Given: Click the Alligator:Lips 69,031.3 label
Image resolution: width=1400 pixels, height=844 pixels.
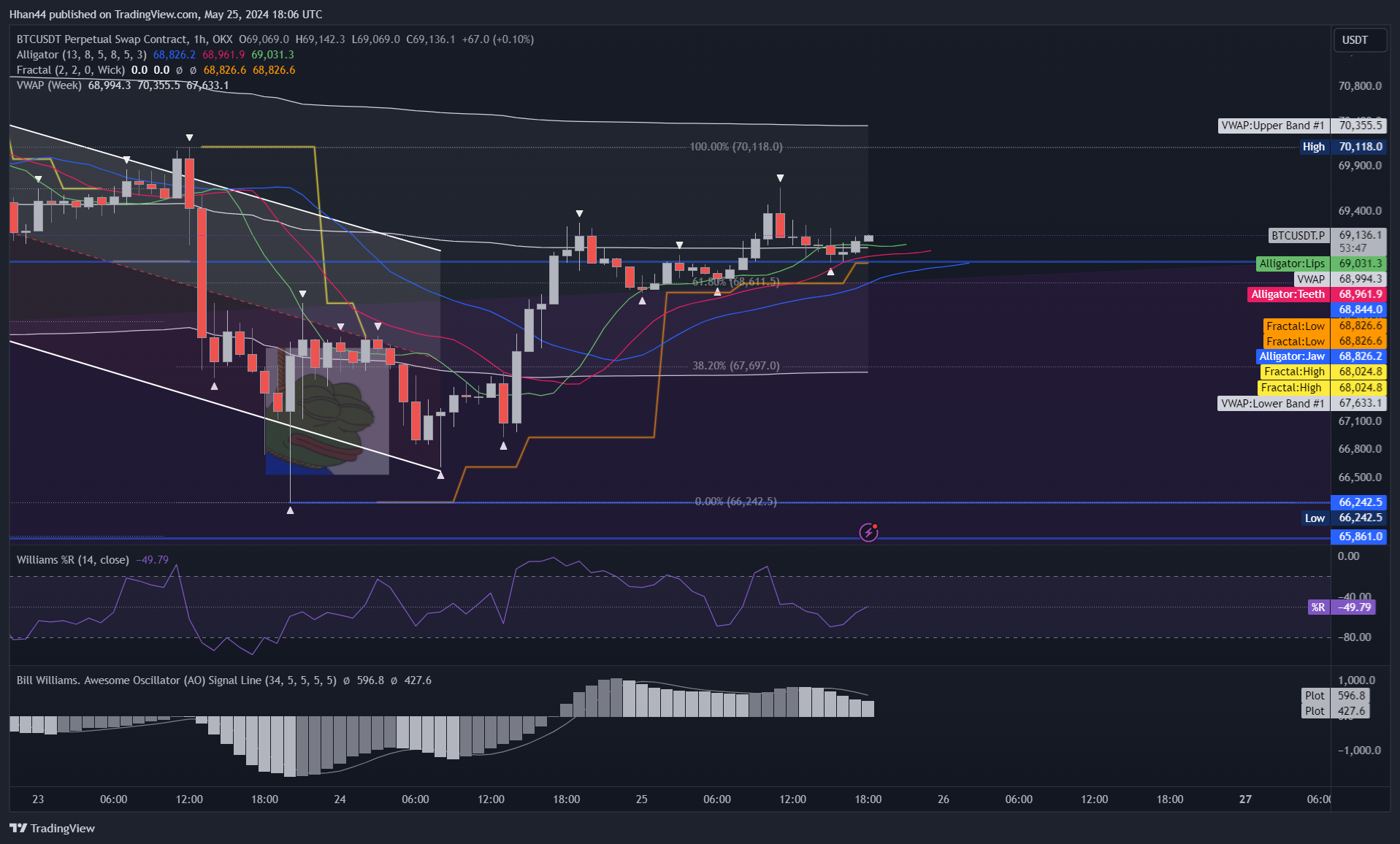Looking at the screenshot, I should click(x=1320, y=264).
